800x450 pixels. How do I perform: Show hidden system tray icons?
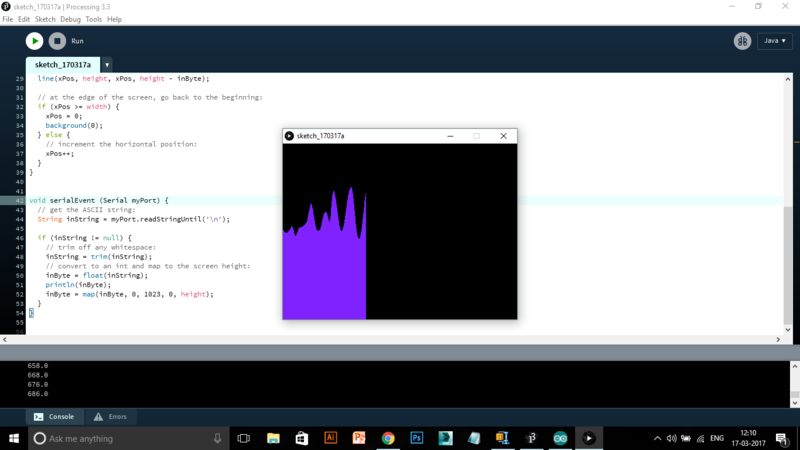[657, 438]
